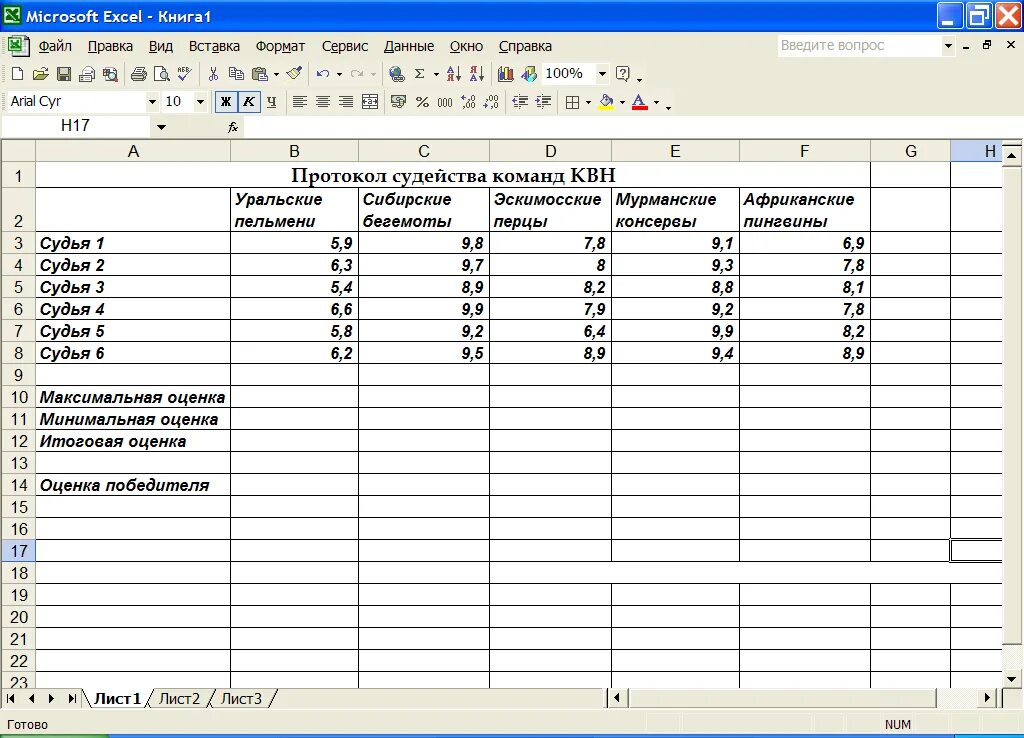Open the paste options dropdown arrow
Screen dimensions: 1024x738
[x=276, y=74]
